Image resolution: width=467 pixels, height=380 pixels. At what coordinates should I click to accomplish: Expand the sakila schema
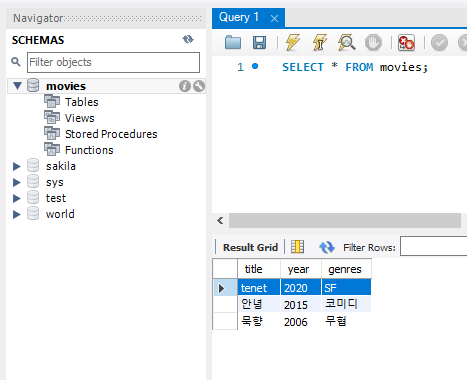(x=17, y=166)
